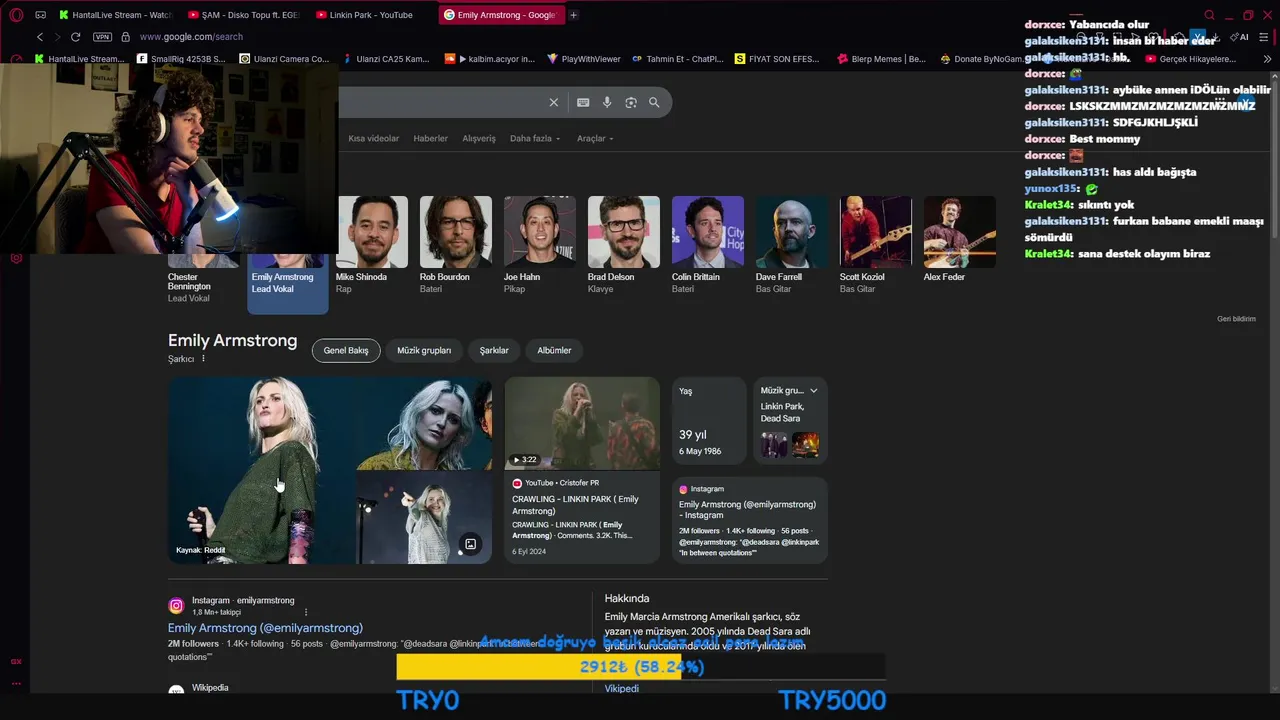Screen dimensions: 1280x720
Task: Open SmallRig 4253B bookmark
Action: tap(181, 59)
